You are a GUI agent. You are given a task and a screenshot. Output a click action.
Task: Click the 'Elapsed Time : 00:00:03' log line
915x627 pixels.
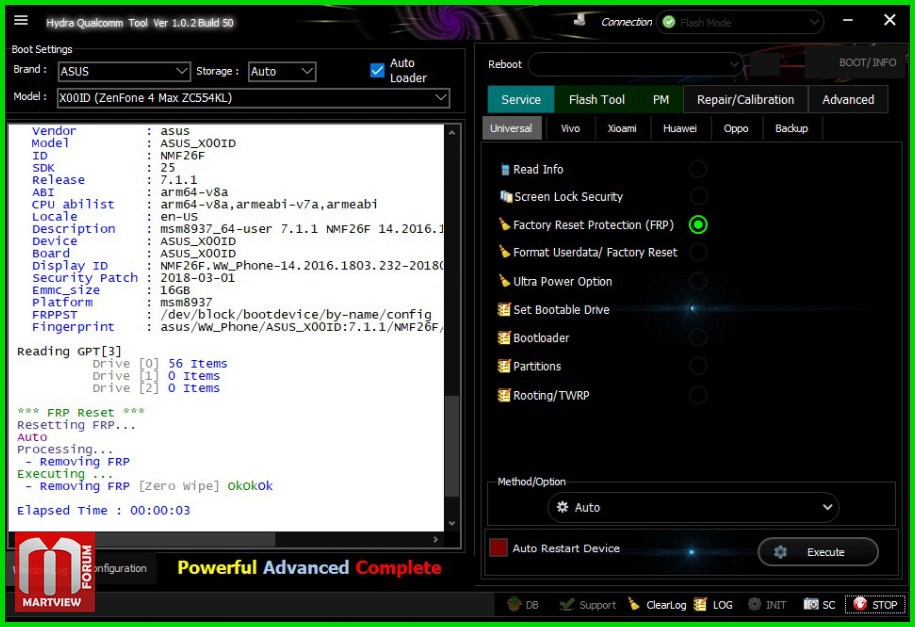tap(103, 510)
